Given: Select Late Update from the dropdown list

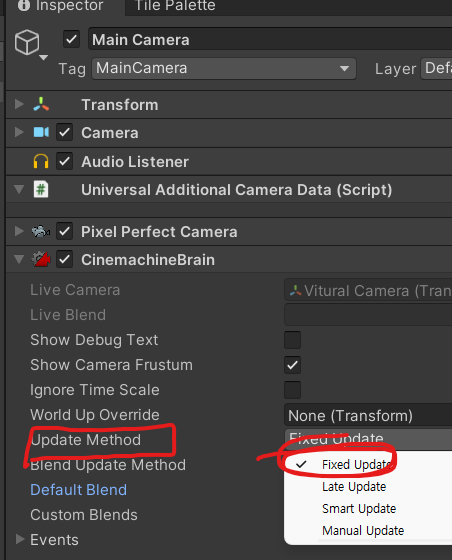Looking at the screenshot, I should (x=354, y=486).
